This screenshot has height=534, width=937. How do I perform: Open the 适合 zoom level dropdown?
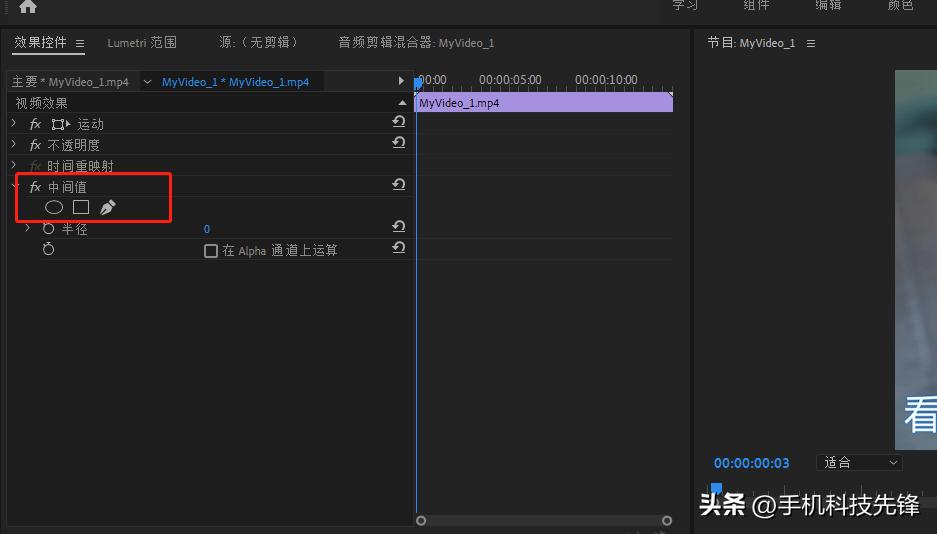coord(860,463)
